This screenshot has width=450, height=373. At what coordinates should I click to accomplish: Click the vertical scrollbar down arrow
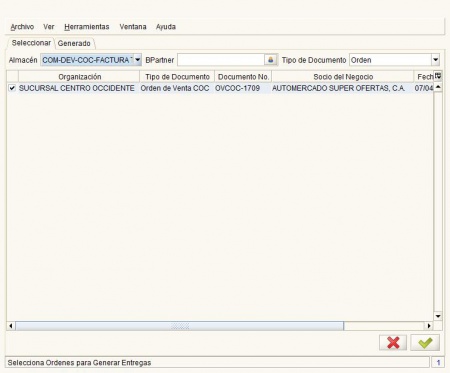[438, 316]
